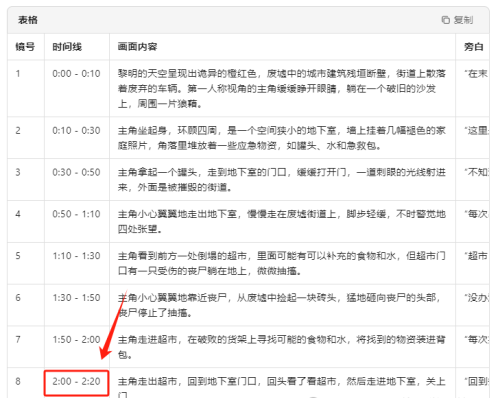Image resolution: width=500 pixels, height=398 pixels.
Task: Click the description starting 主角坐起身，环顾四周
Action: coord(282,138)
